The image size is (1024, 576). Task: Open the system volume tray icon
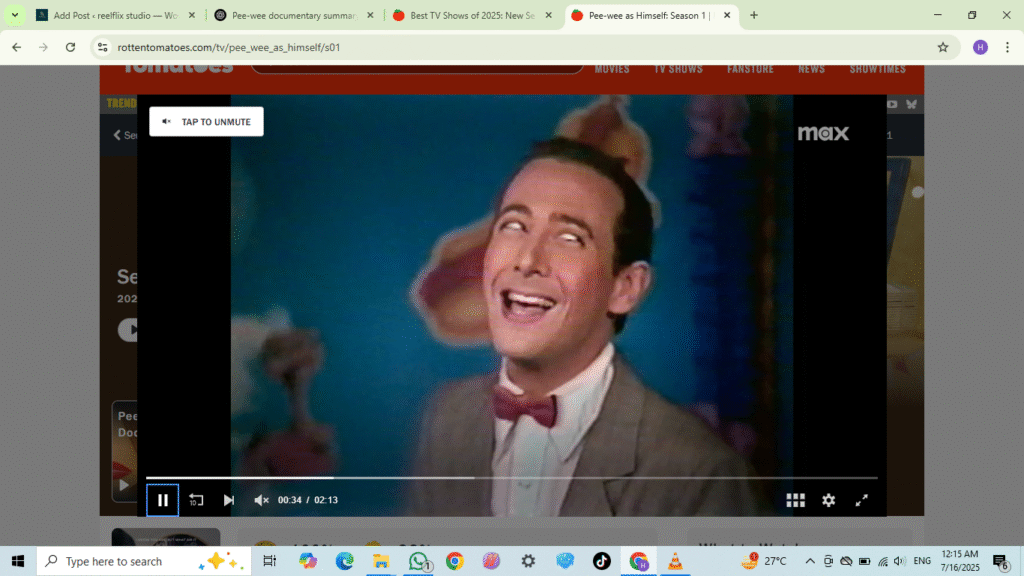[x=900, y=561]
